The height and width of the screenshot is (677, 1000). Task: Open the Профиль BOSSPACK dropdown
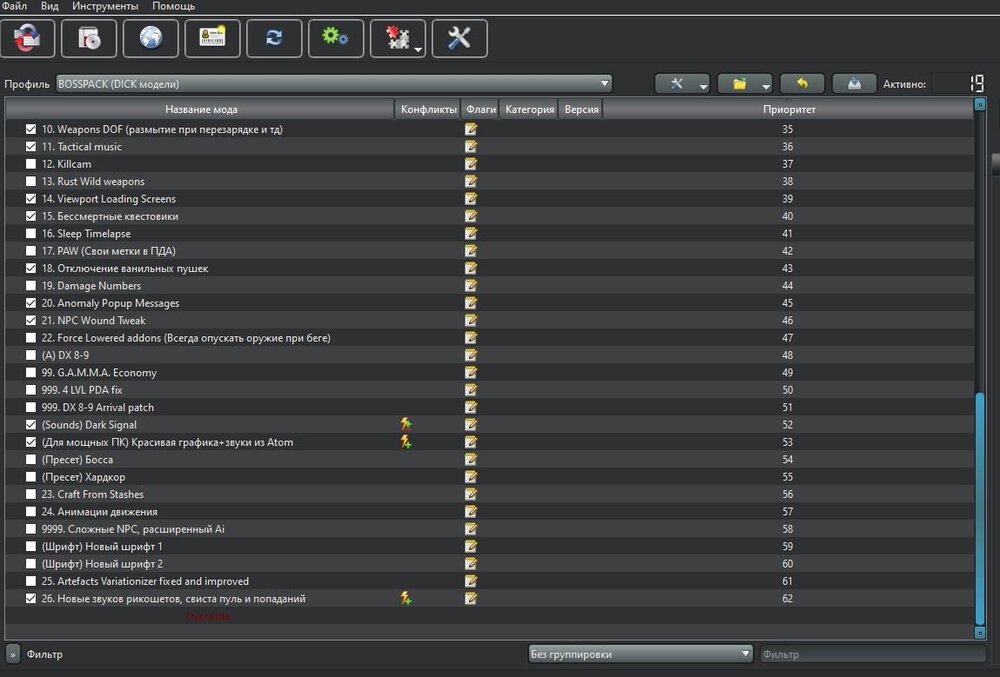(334, 84)
